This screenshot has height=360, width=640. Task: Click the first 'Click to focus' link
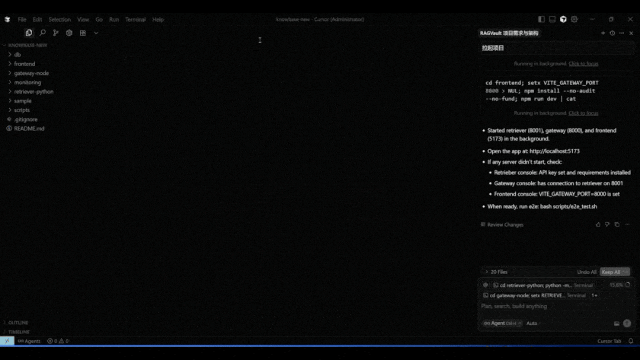coord(583,64)
